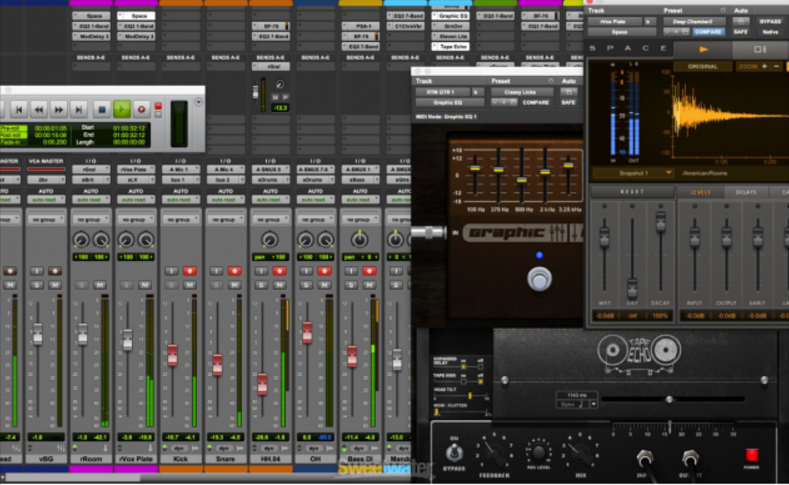Screen dimensions: 789x485
Task: Solo the vBG VCA master
Action: tap(37, 285)
